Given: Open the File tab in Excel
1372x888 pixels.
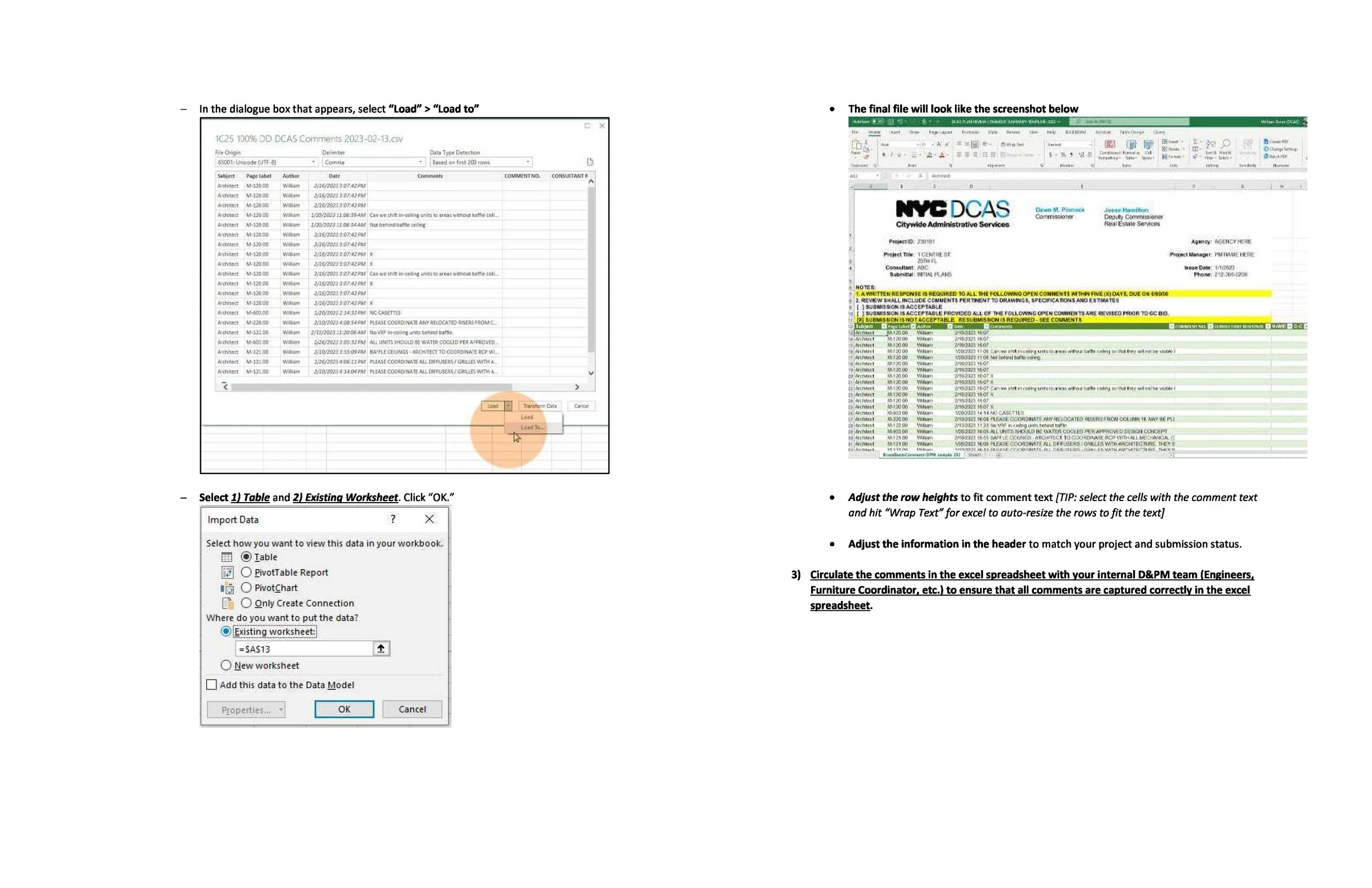Looking at the screenshot, I should coord(855,132).
